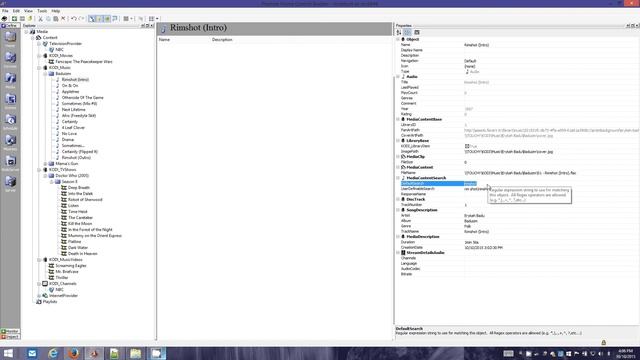The width and height of the screenshot is (640, 360).
Task: Click the Cut scissors toolbar icon
Action: click(40, 19)
